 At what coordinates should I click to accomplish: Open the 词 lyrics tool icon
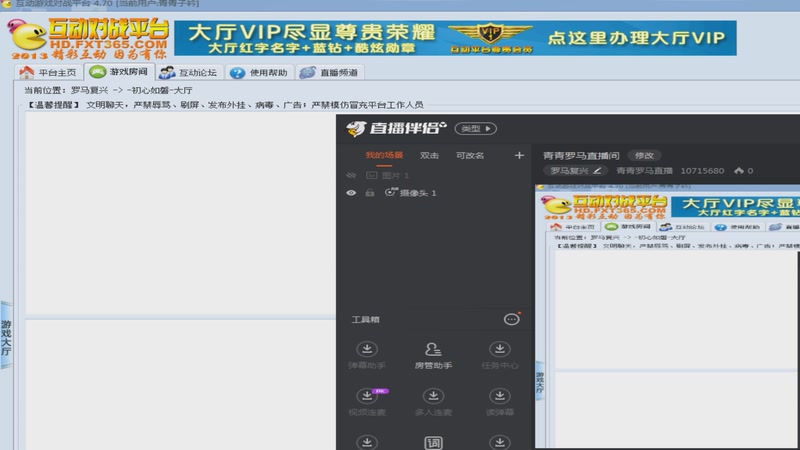pos(433,442)
